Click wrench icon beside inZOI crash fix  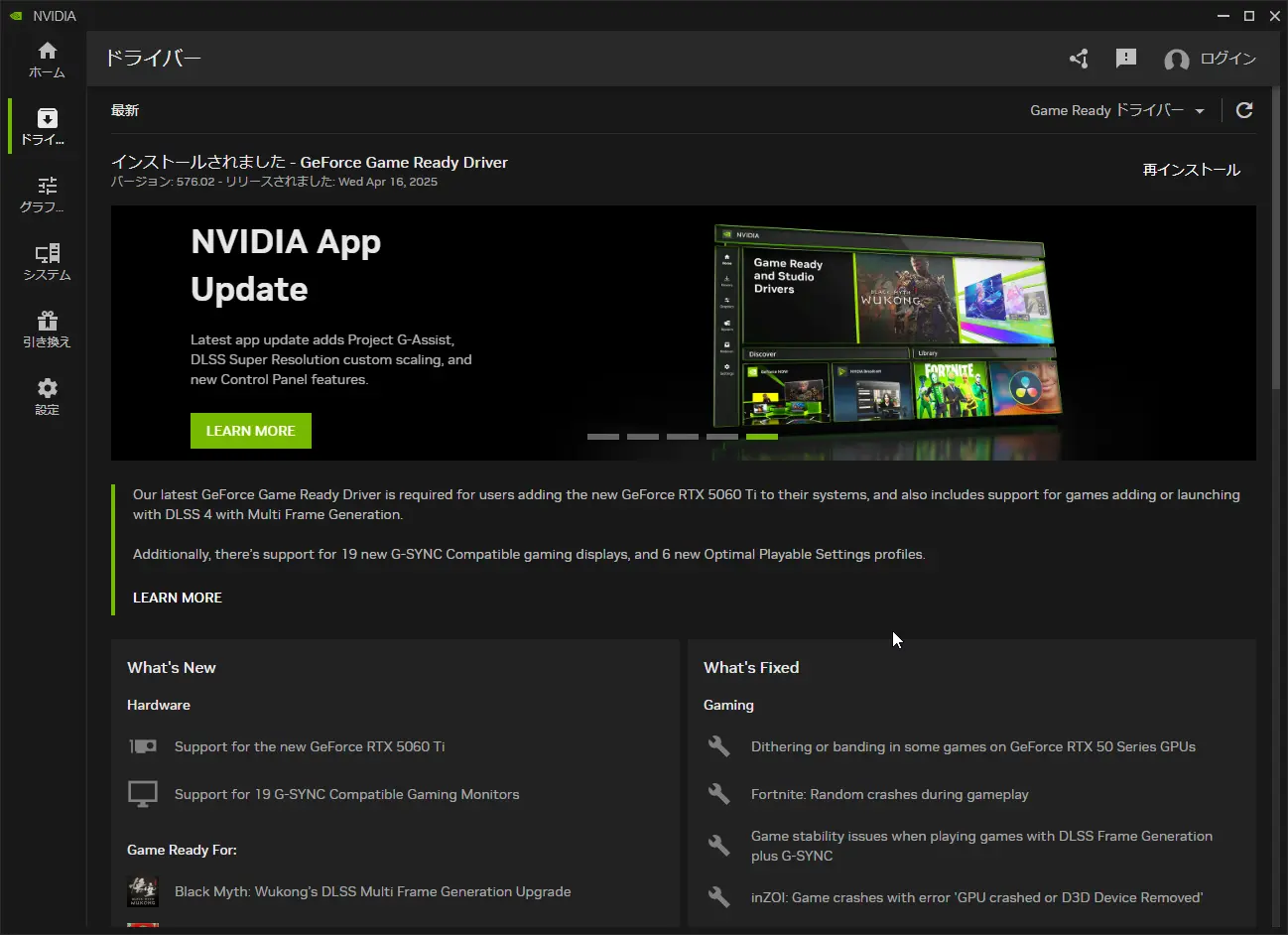[x=719, y=897]
